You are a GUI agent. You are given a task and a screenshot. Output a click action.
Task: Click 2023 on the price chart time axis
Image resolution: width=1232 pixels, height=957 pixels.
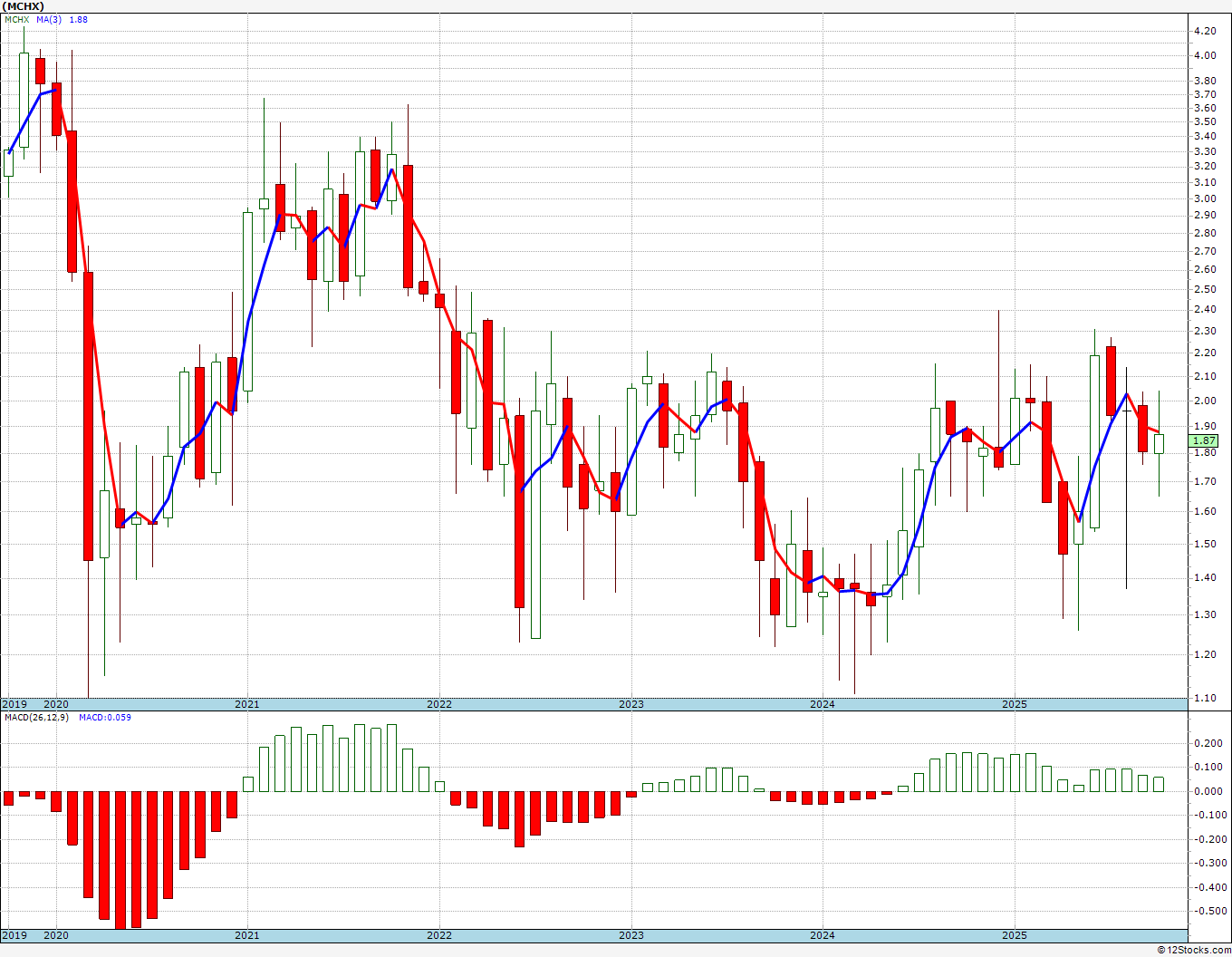631,704
